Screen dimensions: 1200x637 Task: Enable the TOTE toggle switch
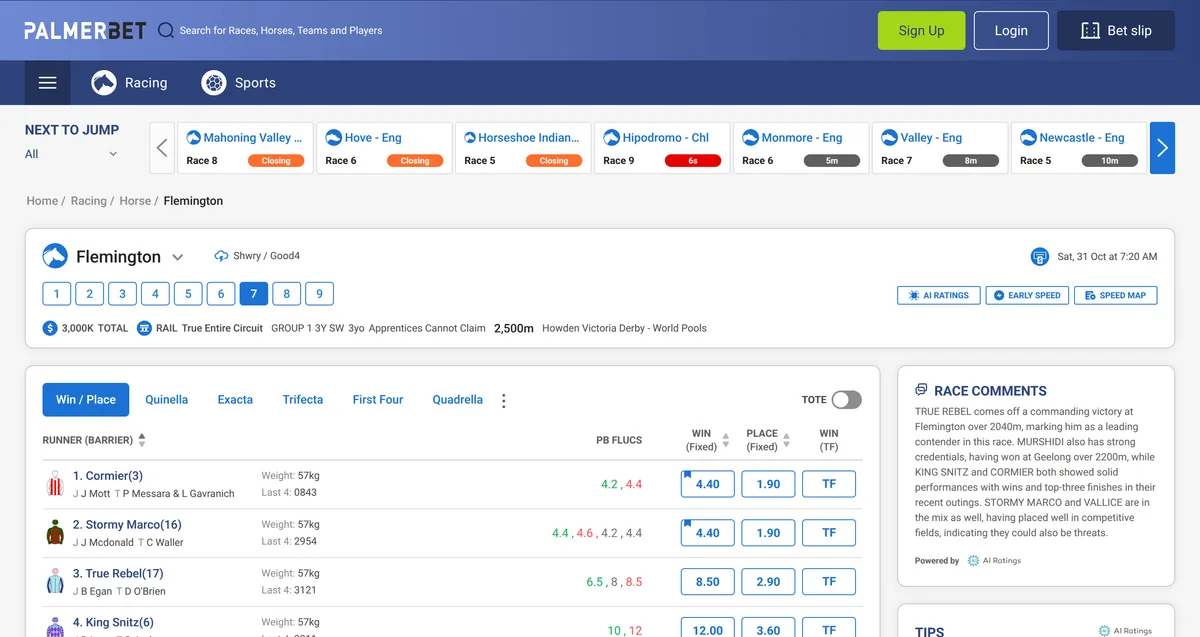tap(846, 400)
